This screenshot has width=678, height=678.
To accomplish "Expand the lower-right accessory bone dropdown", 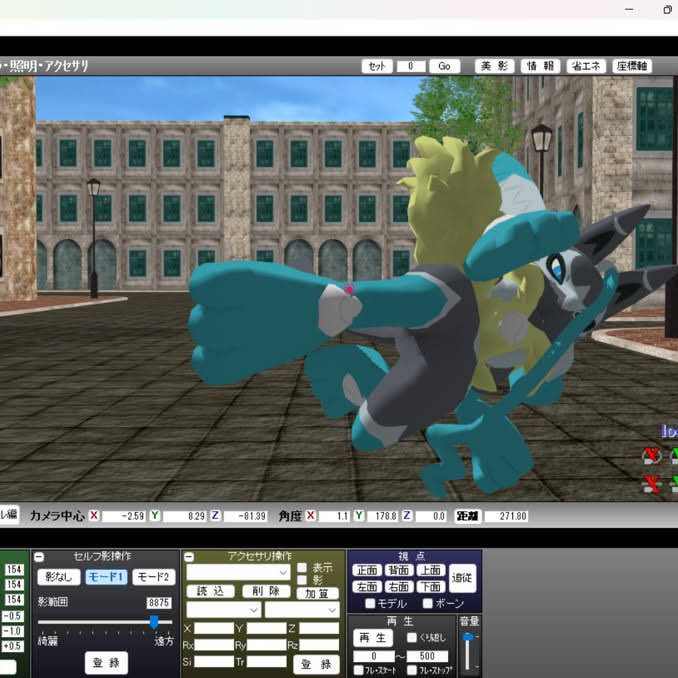I will pos(302,610).
